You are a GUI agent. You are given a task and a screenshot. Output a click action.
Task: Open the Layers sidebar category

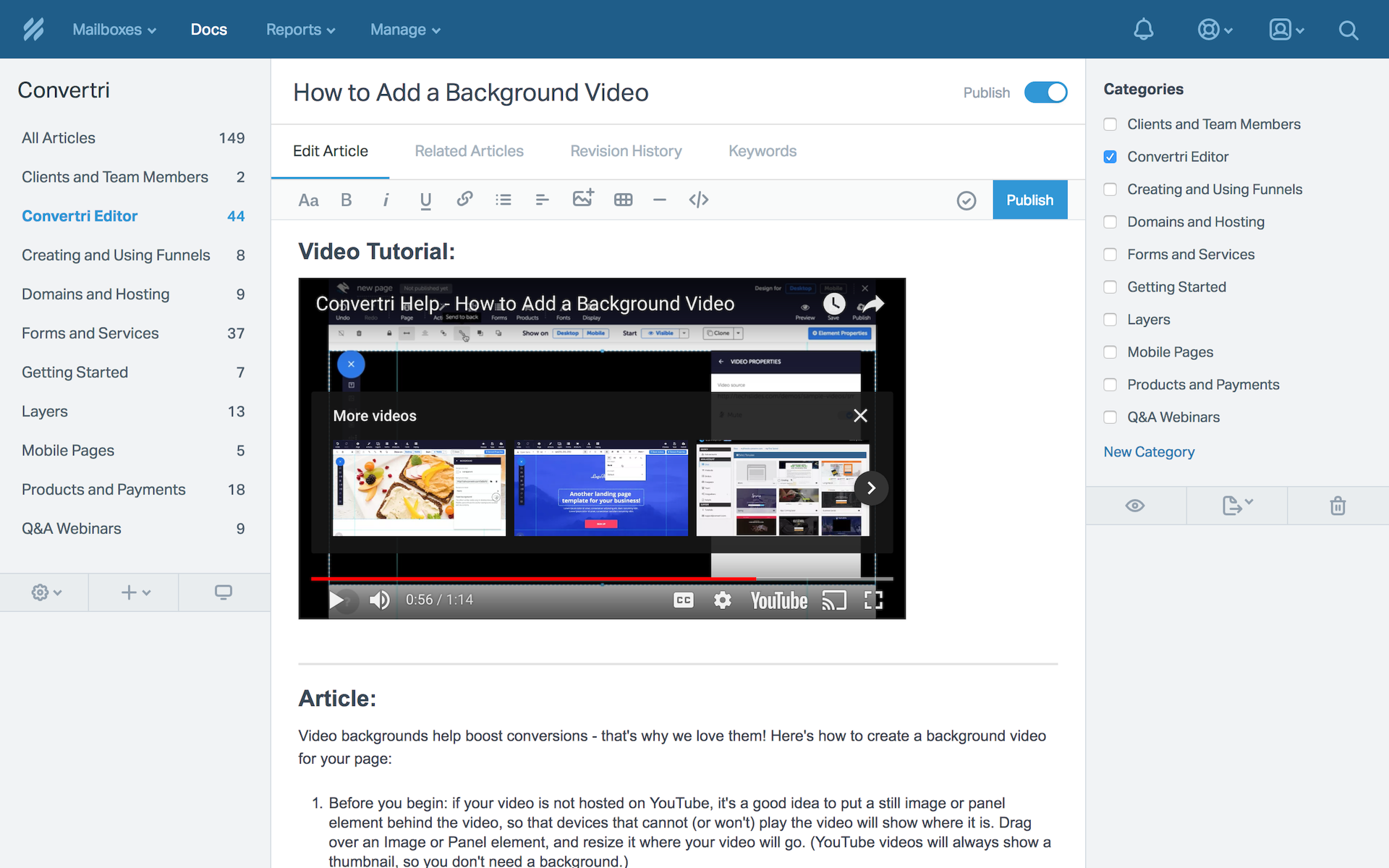coord(134,412)
